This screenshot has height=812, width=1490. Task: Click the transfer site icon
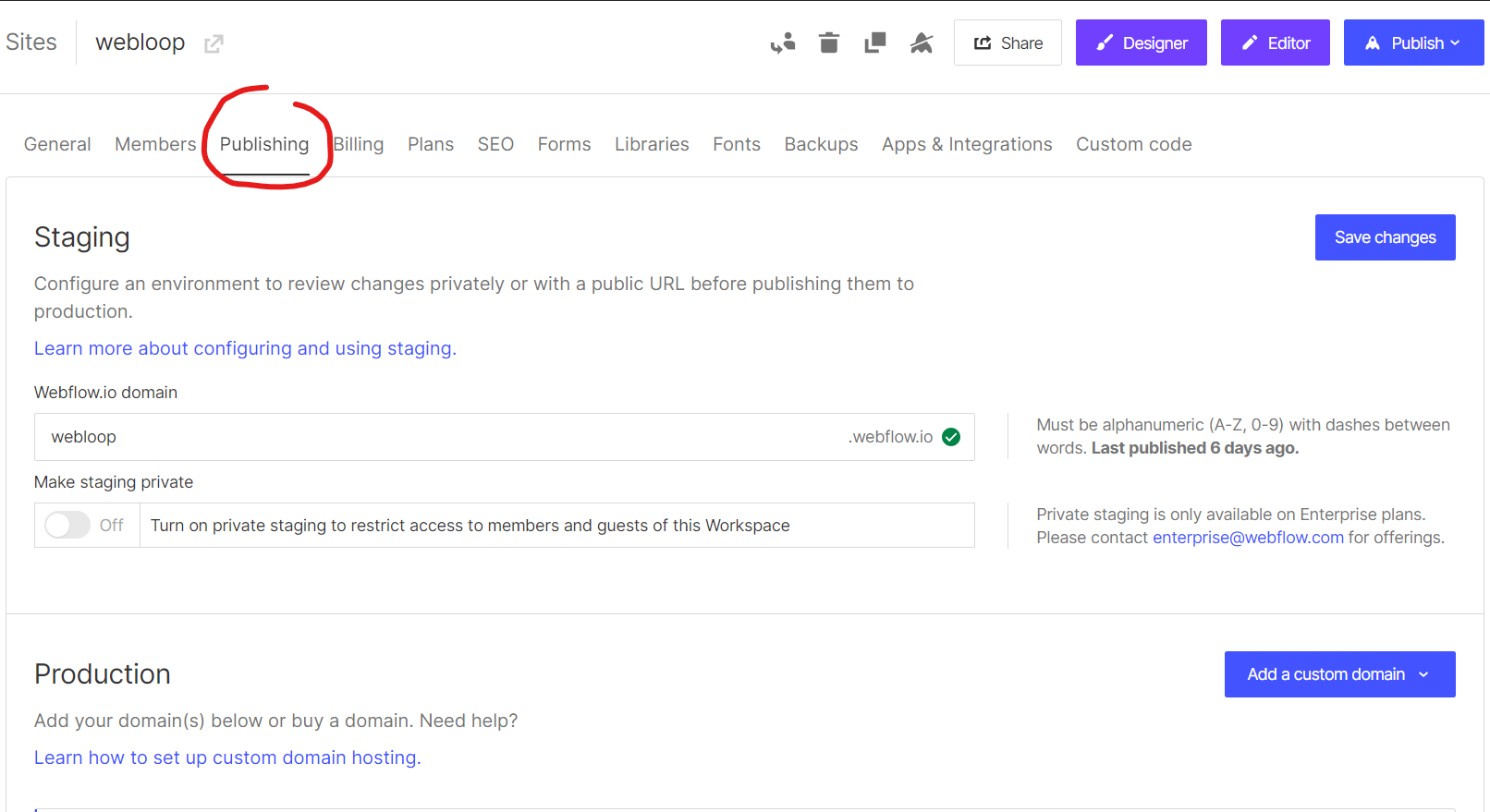[x=783, y=42]
